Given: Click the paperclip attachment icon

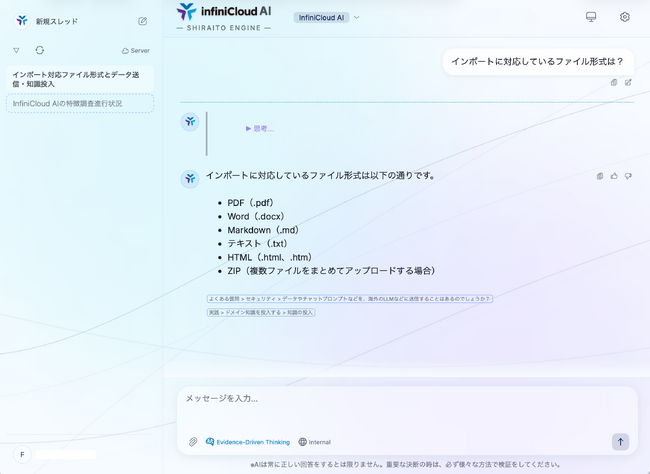Looking at the screenshot, I should [193, 442].
